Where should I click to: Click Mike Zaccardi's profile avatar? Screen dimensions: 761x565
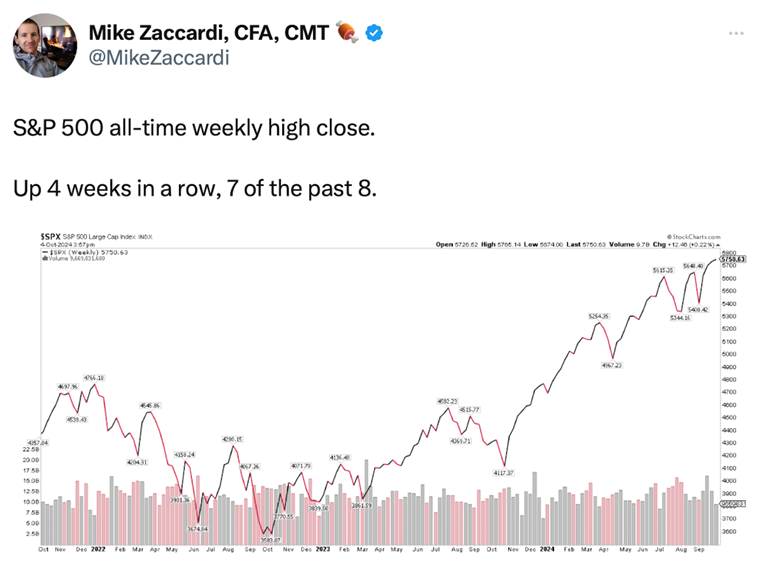tap(44, 46)
